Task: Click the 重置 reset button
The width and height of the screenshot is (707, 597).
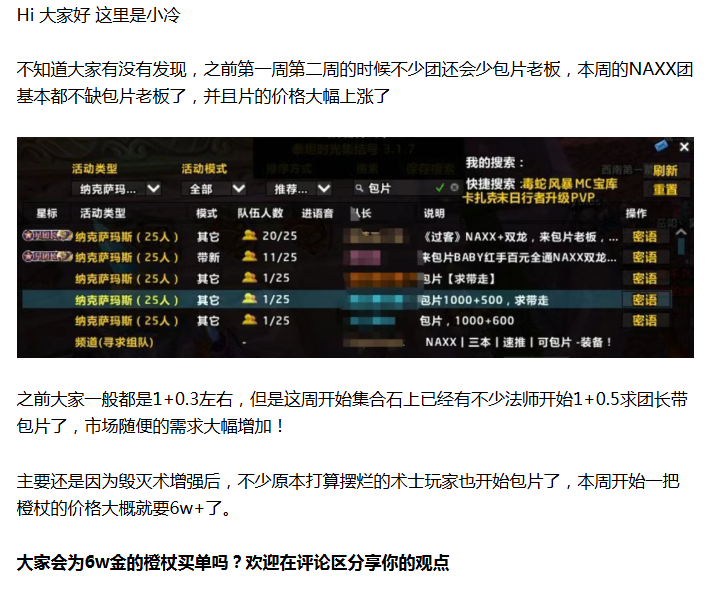Action: point(665,189)
